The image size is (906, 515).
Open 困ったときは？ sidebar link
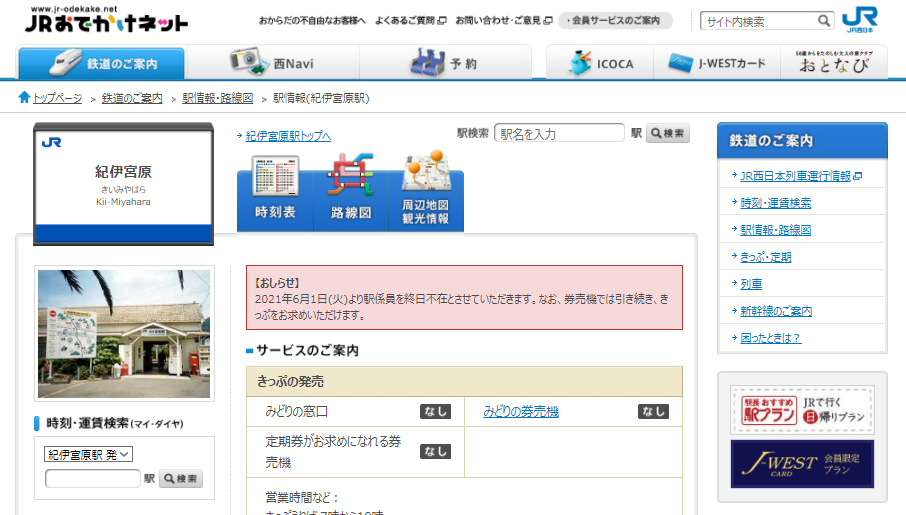coord(770,338)
